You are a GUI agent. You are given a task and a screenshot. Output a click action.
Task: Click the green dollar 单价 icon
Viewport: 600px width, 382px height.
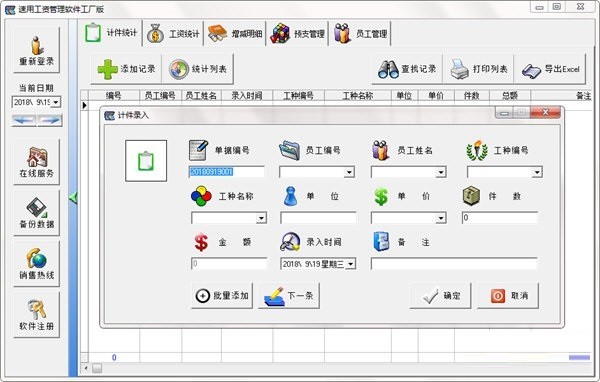381,196
